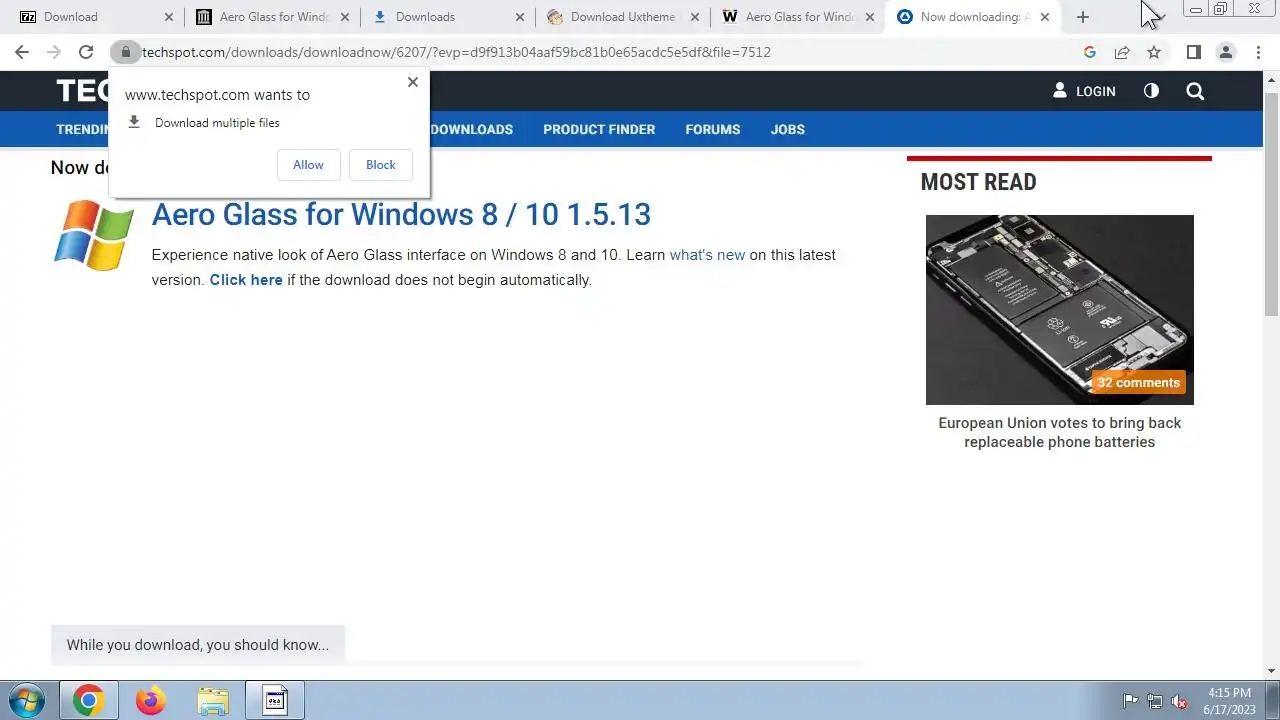Screen dimensions: 1280x720
Task: Open the Aero Glass for Windows 8 / 10 title
Action: [401, 214]
